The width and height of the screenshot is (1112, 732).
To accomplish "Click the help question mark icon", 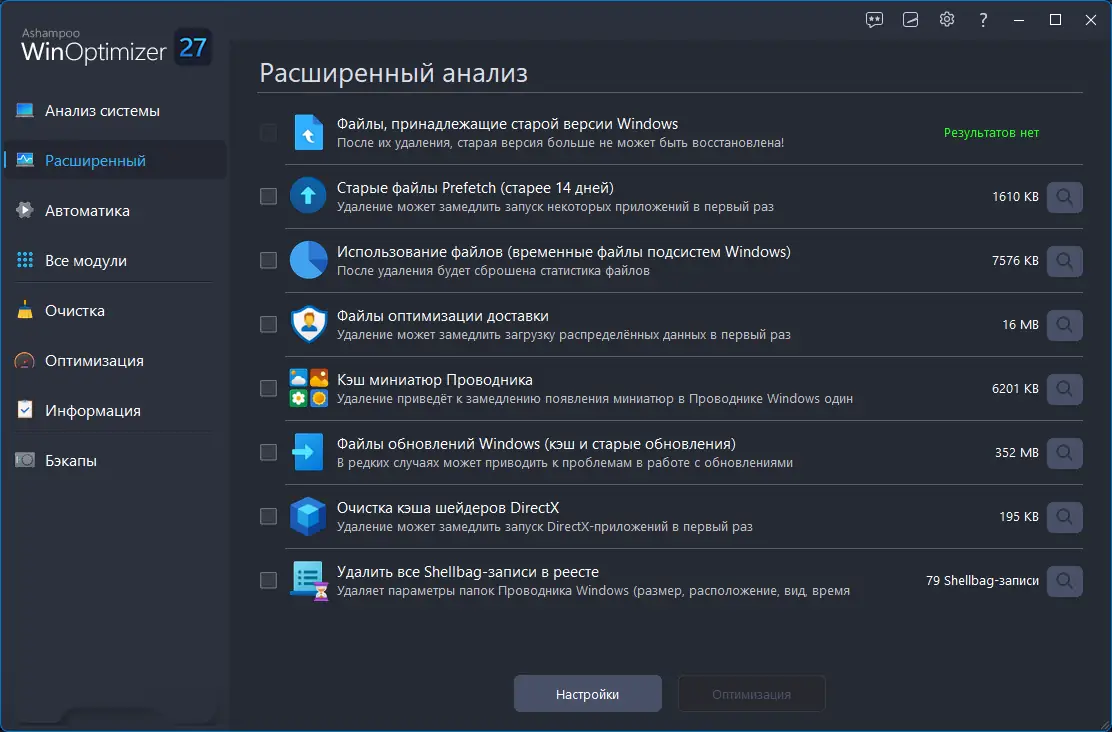I will [982, 19].
